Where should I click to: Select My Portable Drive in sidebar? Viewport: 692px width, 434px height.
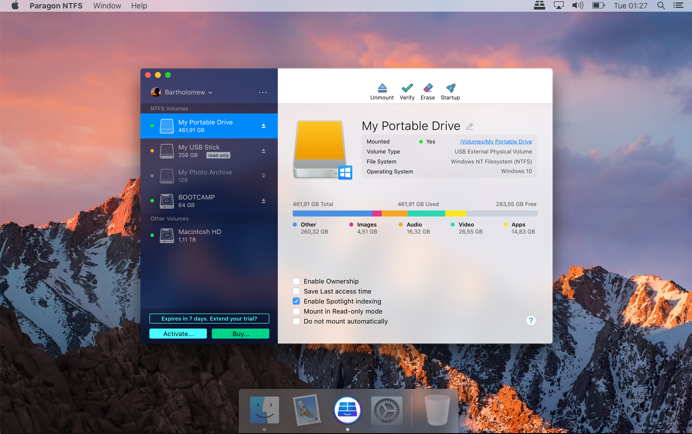coord(209,126)
